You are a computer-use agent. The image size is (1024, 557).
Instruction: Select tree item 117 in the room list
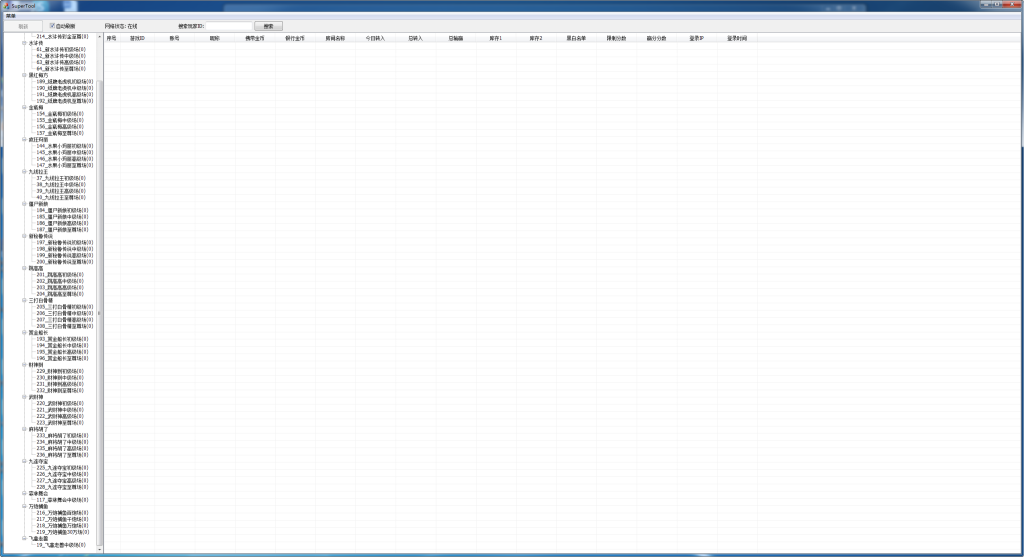(x=62, y=500)
